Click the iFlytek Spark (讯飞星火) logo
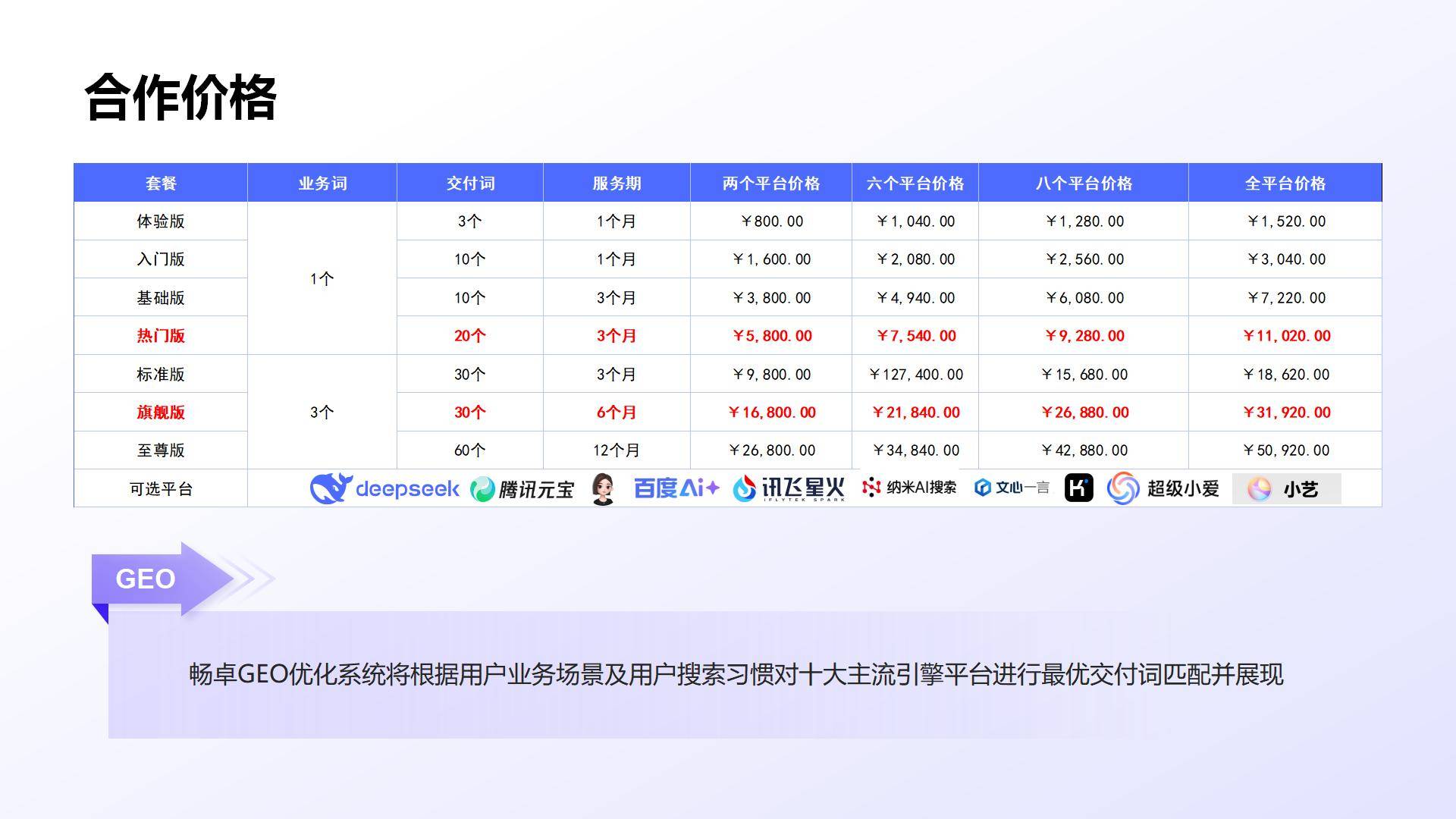This screenshot has height=819, width=1456. tap(789, 488)
